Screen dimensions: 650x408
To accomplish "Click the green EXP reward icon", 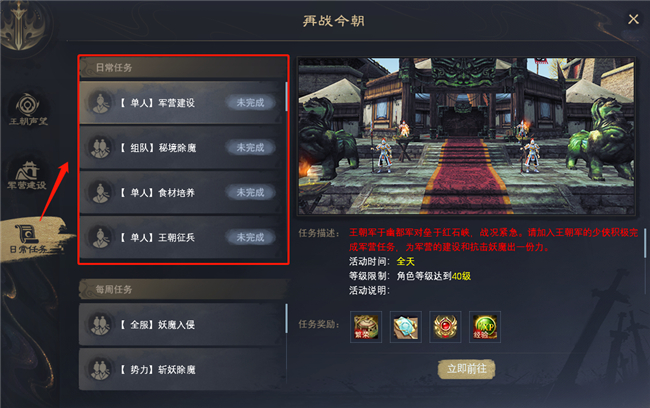I will coord(485,327).
